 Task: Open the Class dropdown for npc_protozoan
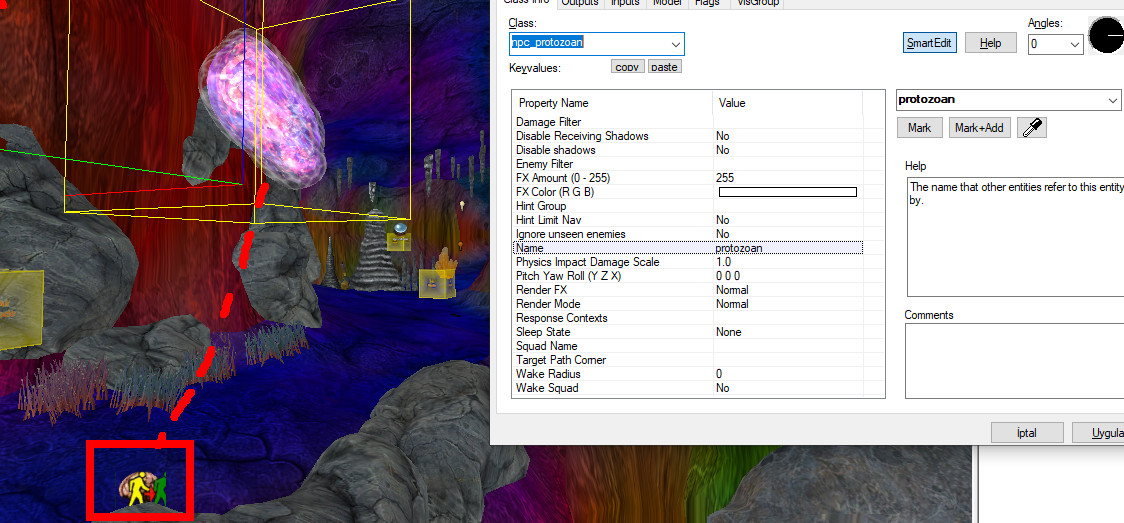[x=676, y=44]
